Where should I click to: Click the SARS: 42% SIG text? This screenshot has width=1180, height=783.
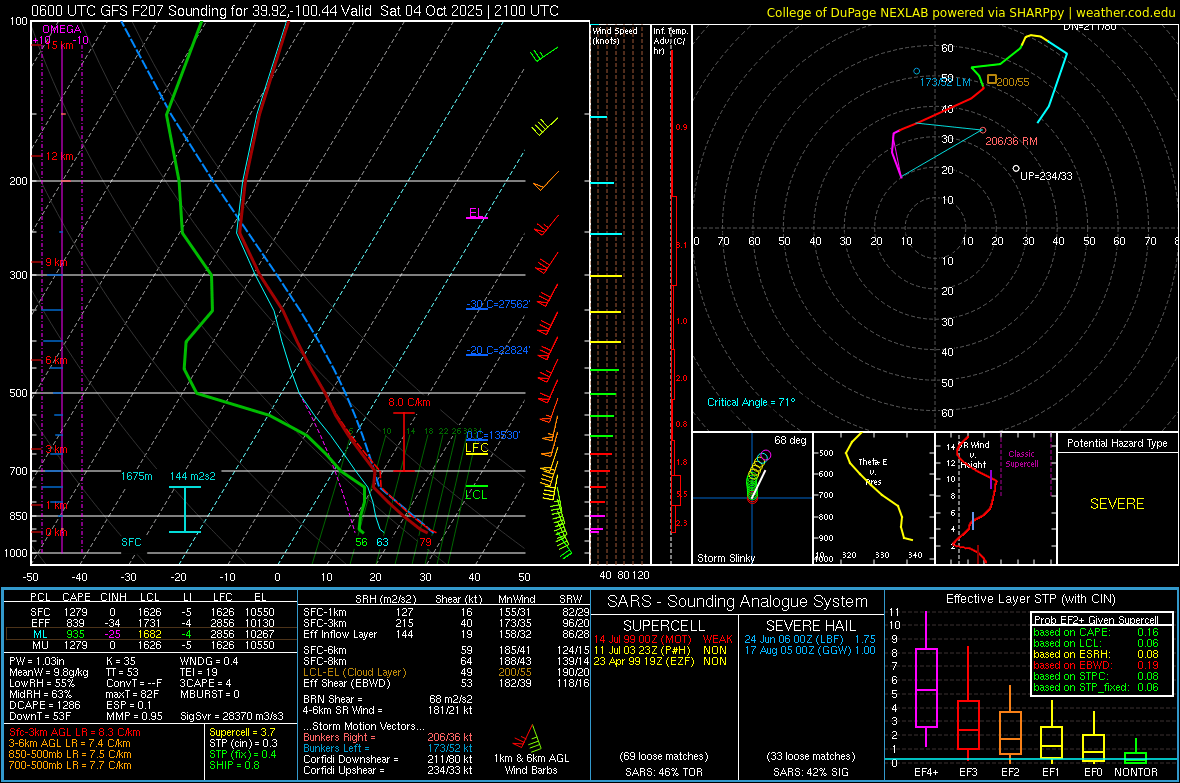coord(810,772)
